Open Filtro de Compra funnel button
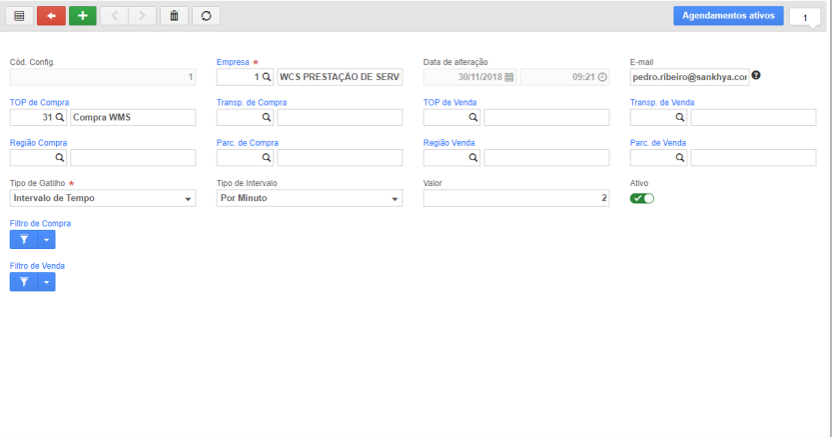 [x=24, y=240]
